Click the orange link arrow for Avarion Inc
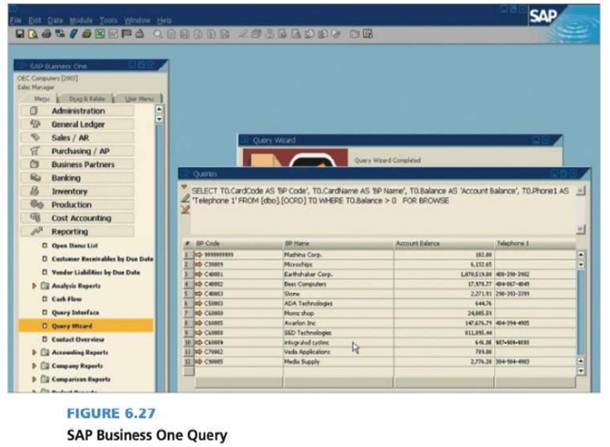This screenshot has width=610, height=447. [198, 323]
